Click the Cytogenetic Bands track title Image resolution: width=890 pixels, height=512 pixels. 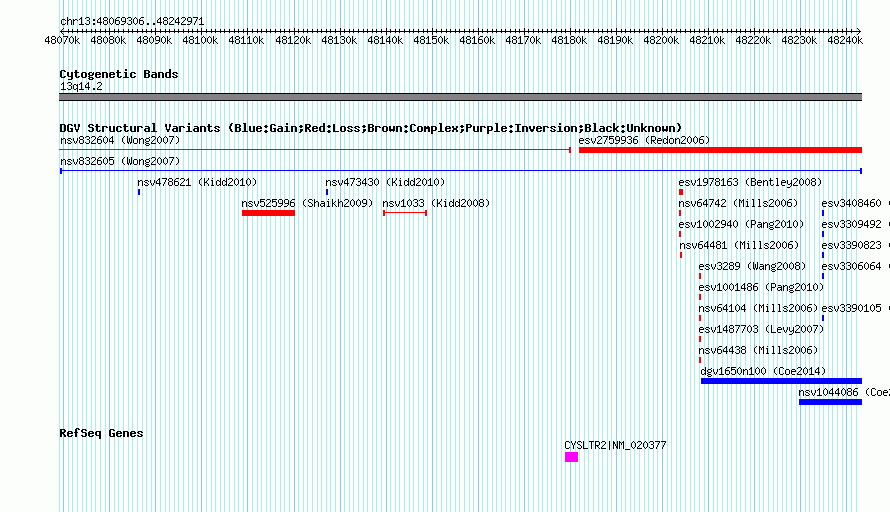119,74
